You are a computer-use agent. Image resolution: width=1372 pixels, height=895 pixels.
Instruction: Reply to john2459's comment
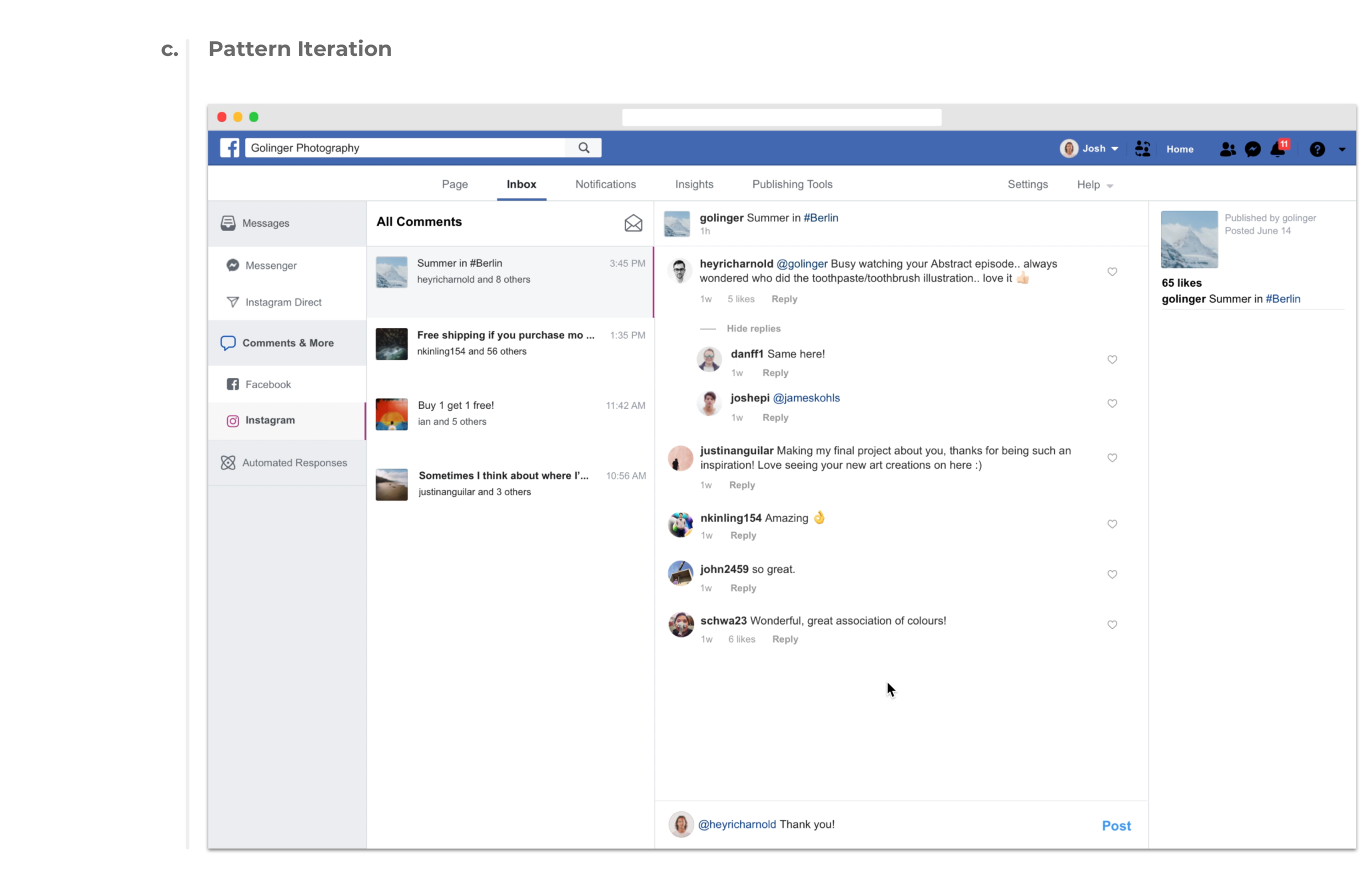click(743, 588)
